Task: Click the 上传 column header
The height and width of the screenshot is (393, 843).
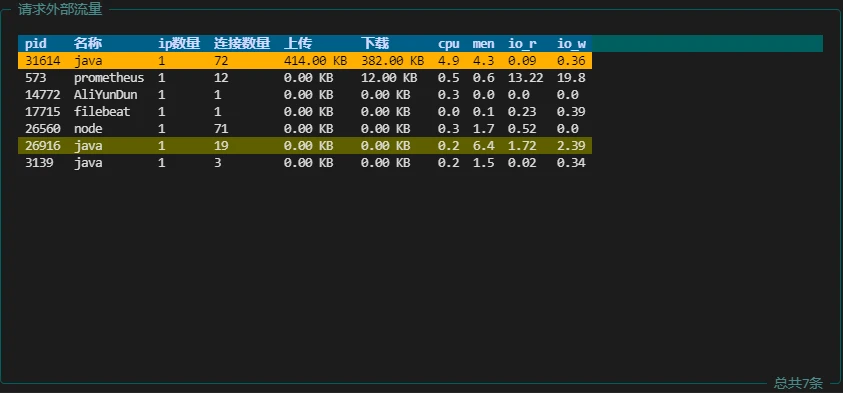Action: click(298, 44)
